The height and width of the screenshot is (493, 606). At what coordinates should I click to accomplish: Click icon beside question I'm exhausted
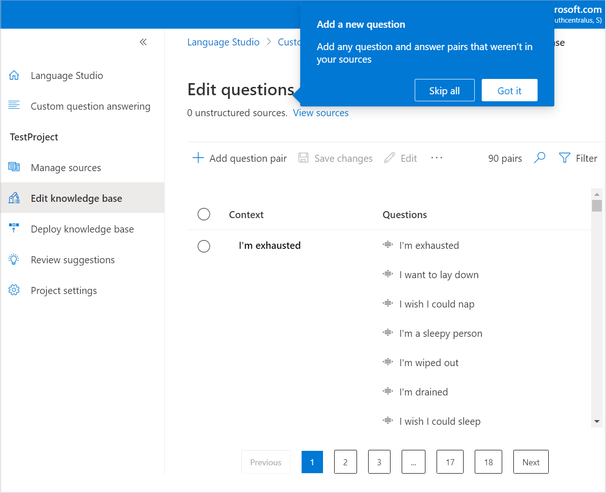pos(388,245)
